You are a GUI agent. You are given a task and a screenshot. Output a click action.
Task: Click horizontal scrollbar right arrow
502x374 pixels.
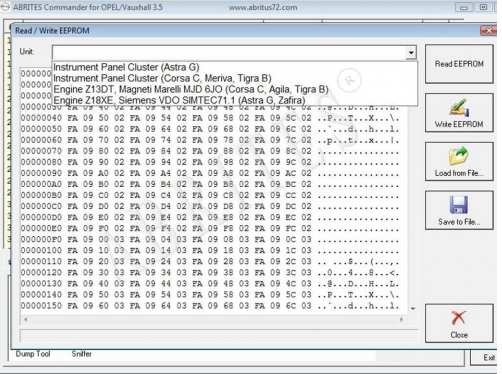(x=401, y=319)
